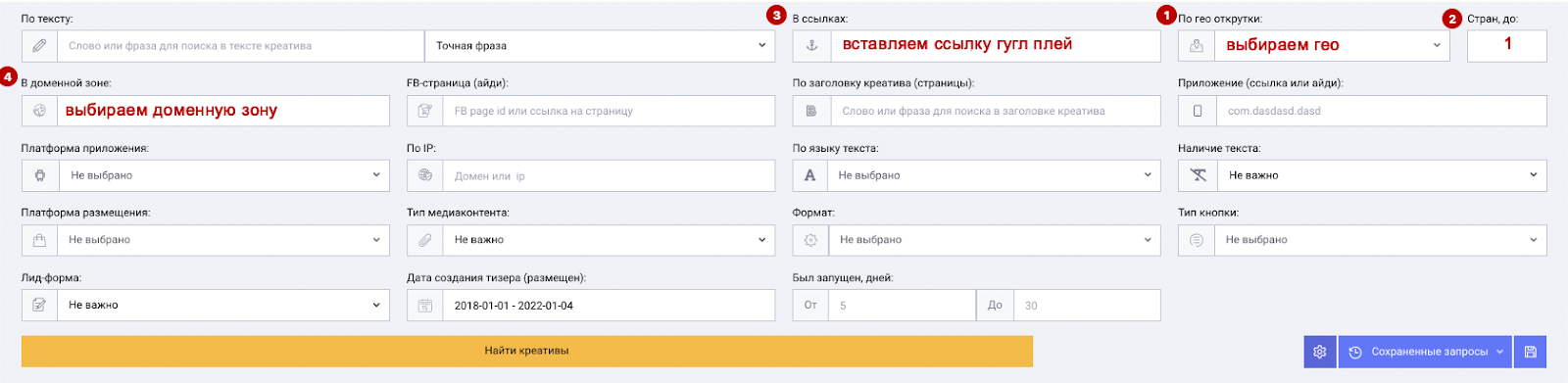Image resolution: width=1568 pixels, height=383 pixels.
Task: Click the clock icon on 'Сохраненные запросы'
Action: click(x=1355, y=352)
